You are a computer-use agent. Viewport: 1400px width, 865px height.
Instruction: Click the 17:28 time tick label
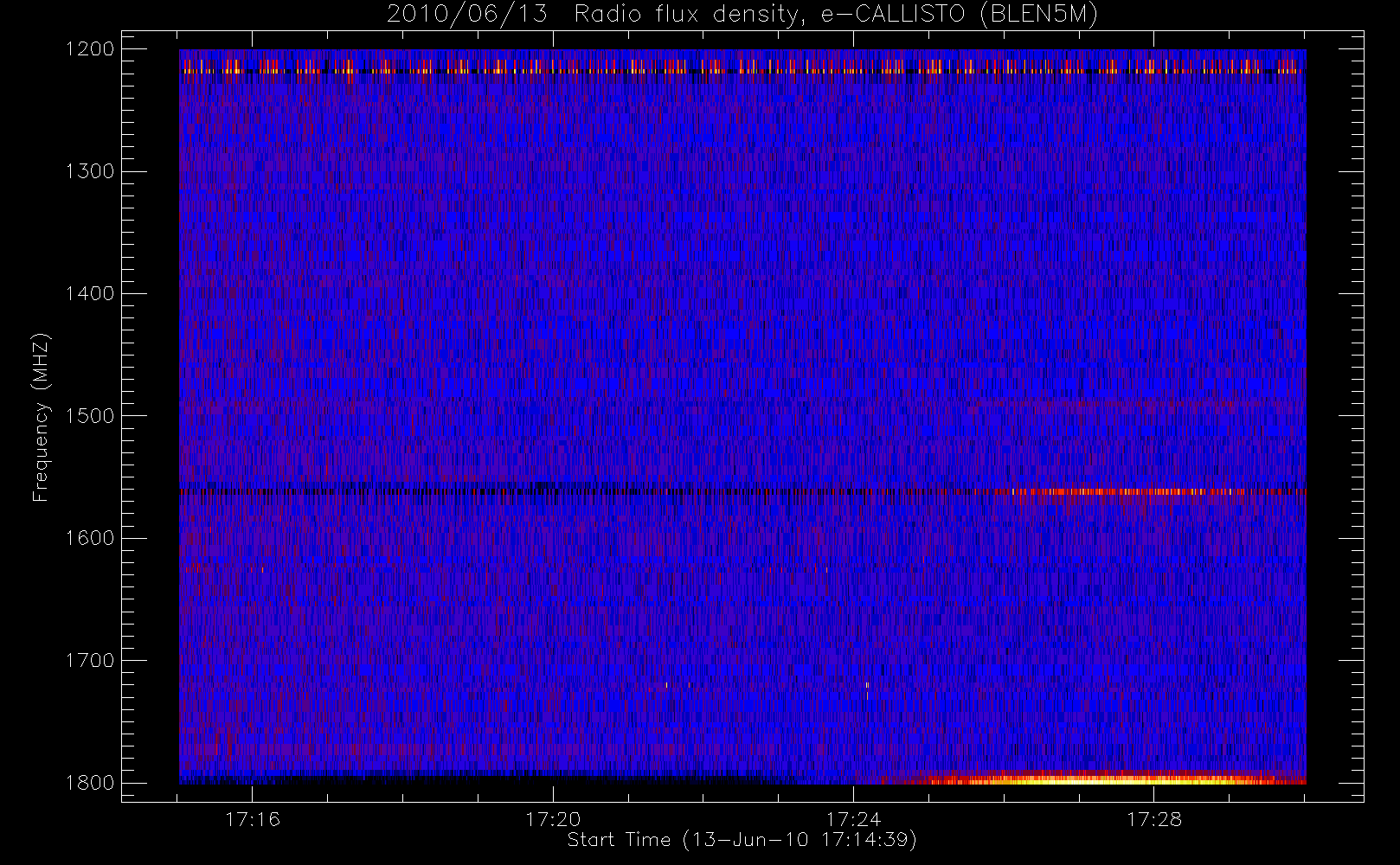click(x=1153, y=819)
